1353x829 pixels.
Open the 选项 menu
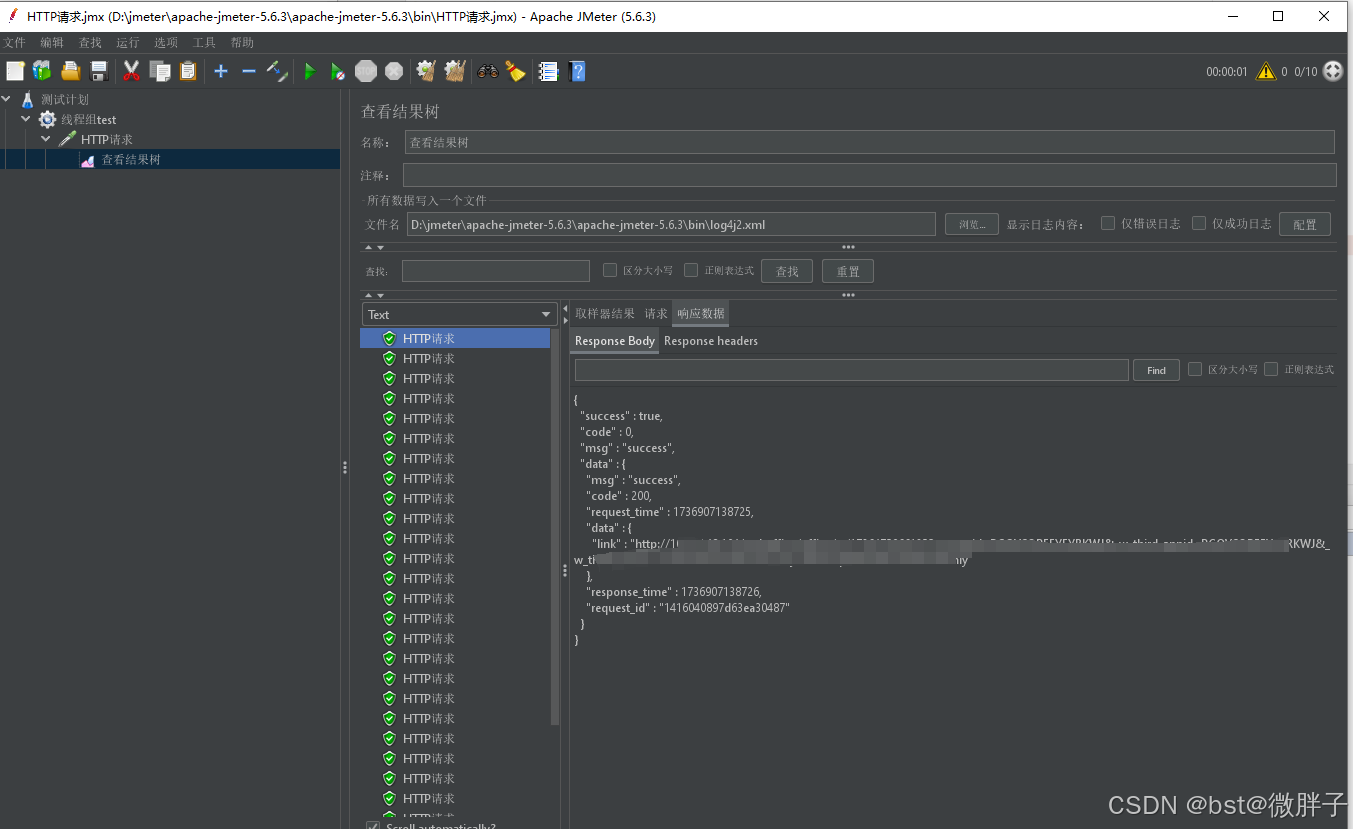coord(166,43)
